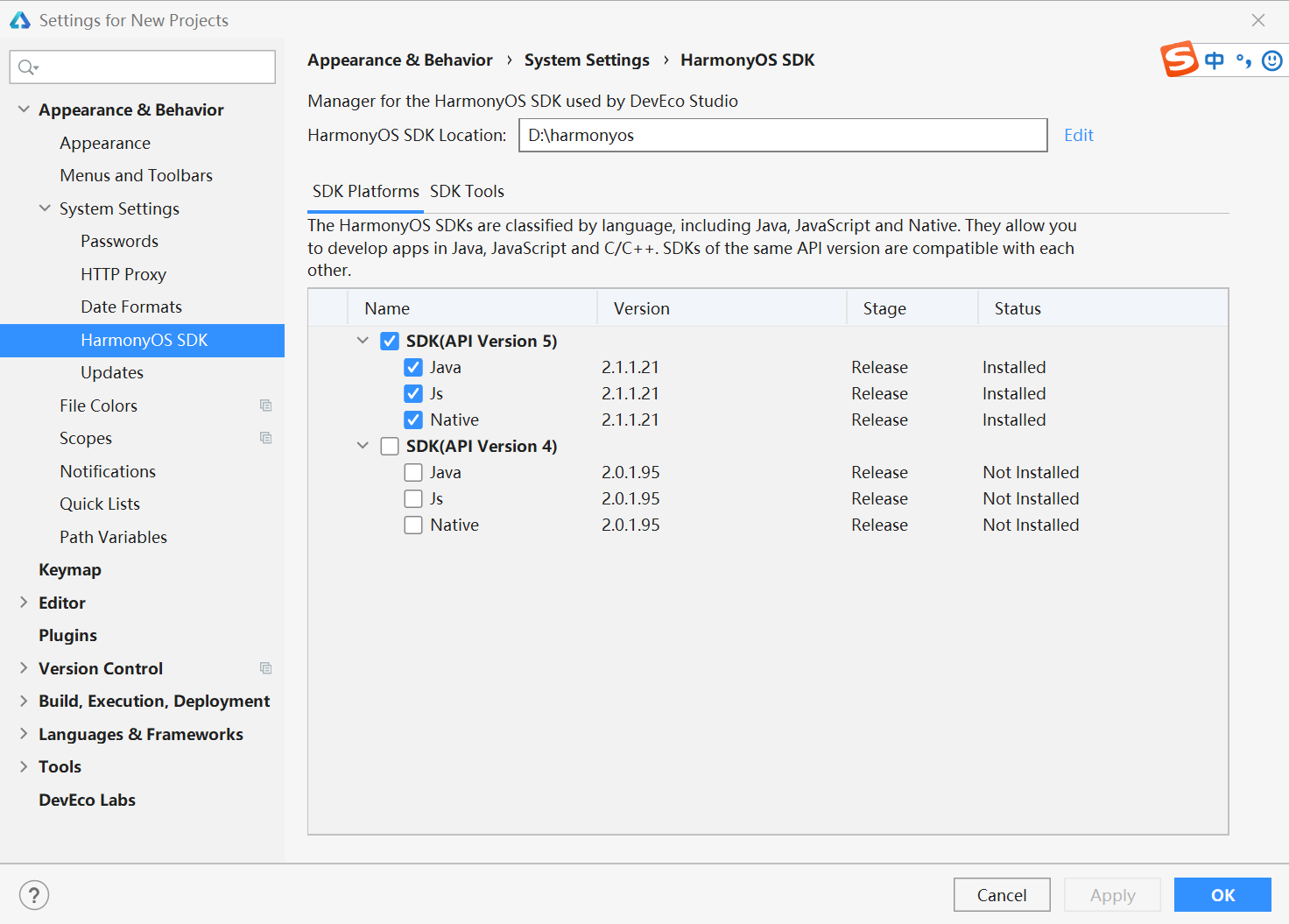This screenshot has width=1289, height=924.
Task: Open Menus and Toolbars settings
Action: (137, 175)
